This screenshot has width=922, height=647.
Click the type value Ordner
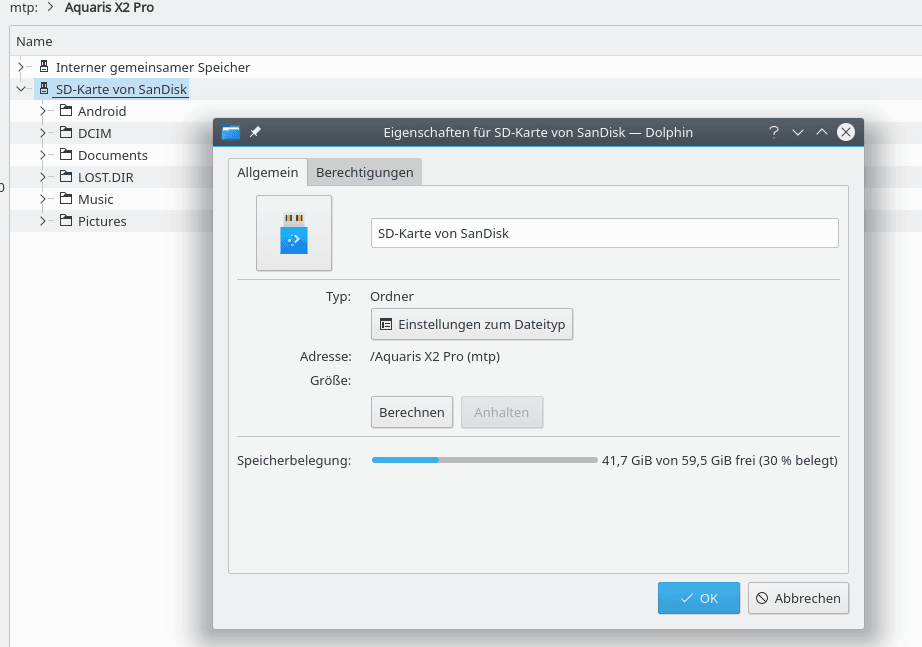[392, 296]
